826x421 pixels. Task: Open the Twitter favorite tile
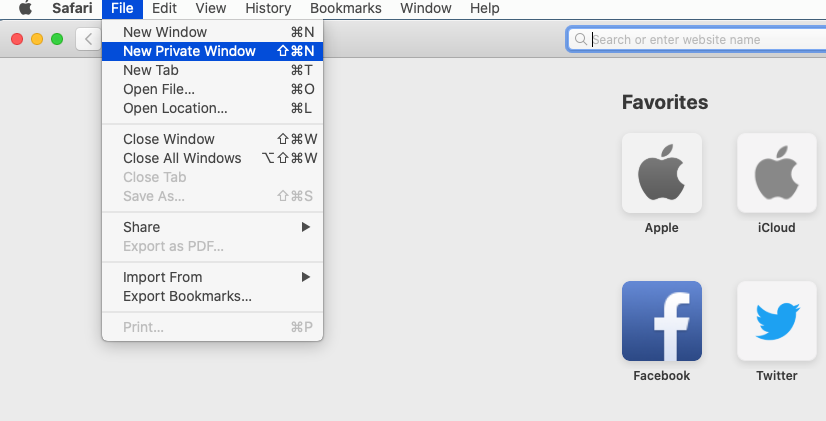tap(776, 321)
